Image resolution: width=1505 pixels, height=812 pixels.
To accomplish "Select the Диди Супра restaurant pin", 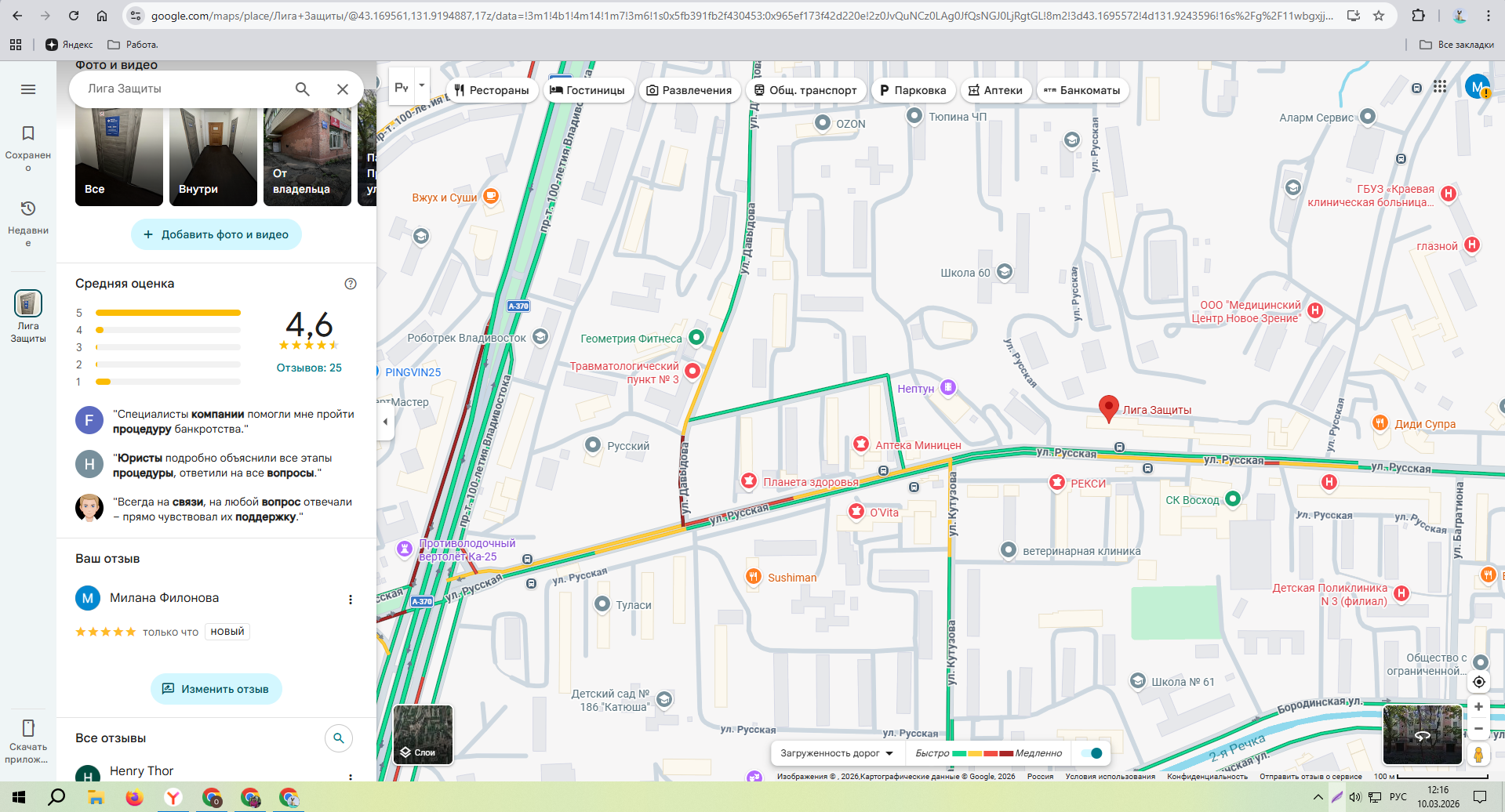I will click(x=1380, y=423).
